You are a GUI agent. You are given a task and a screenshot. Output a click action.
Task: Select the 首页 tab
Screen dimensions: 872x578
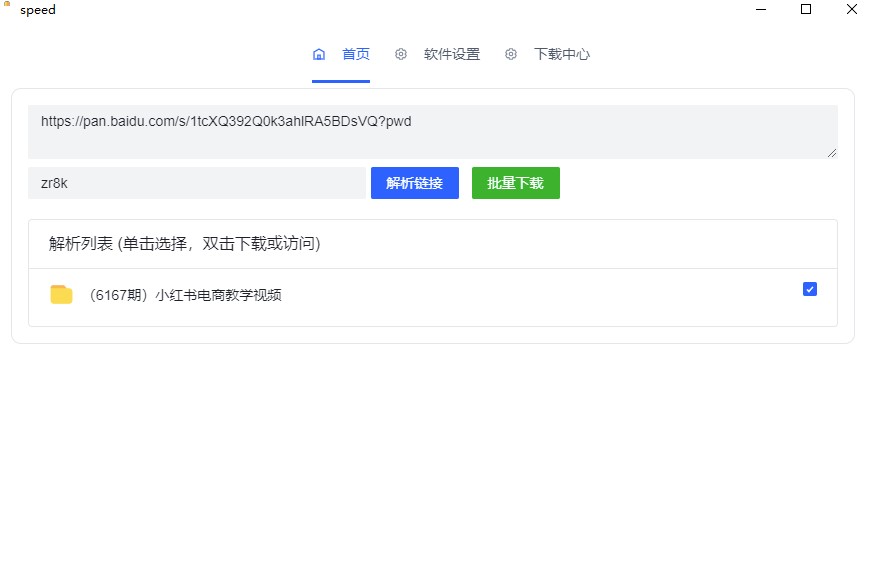355,54
